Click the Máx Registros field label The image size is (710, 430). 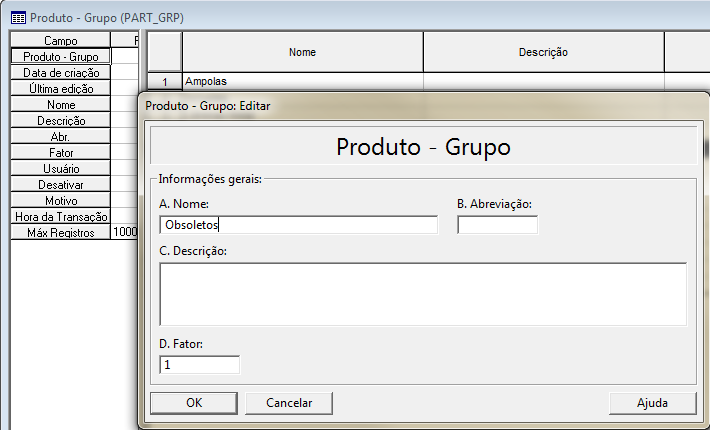61,233
